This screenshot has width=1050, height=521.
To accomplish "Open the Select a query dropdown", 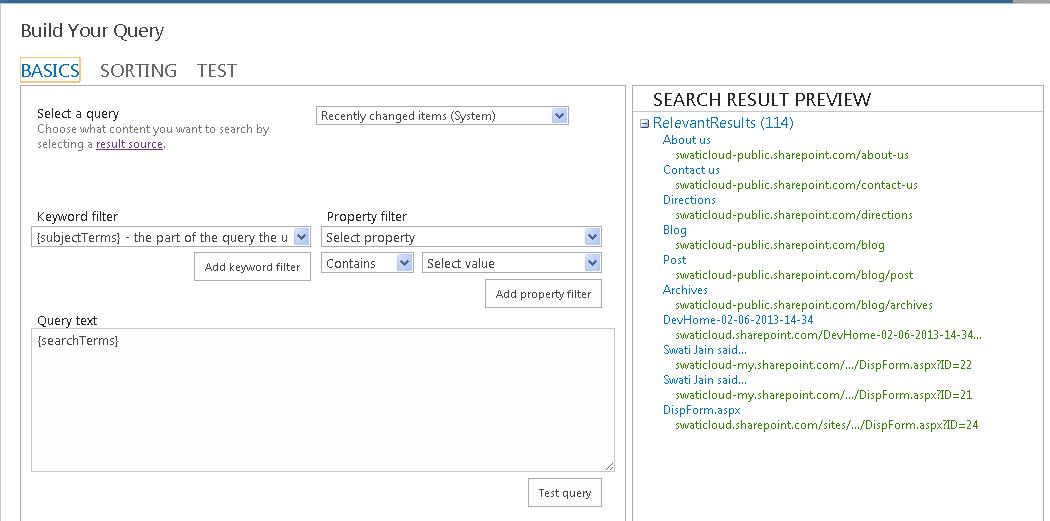I will point(442,116).
